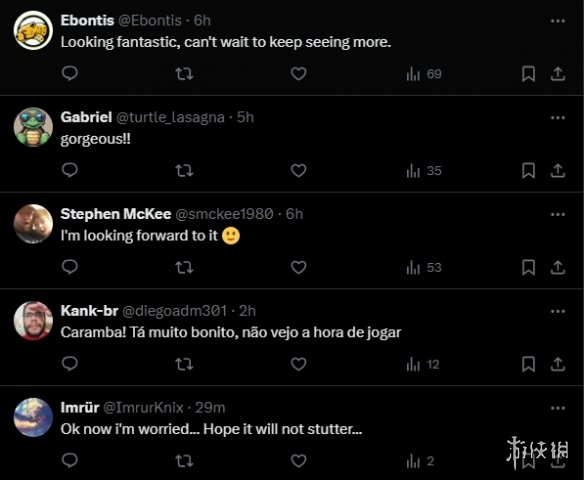This screenshot has height=480, width=584.
Task: Like Stephen McKee's tweet
Action: tap(298, 267)
